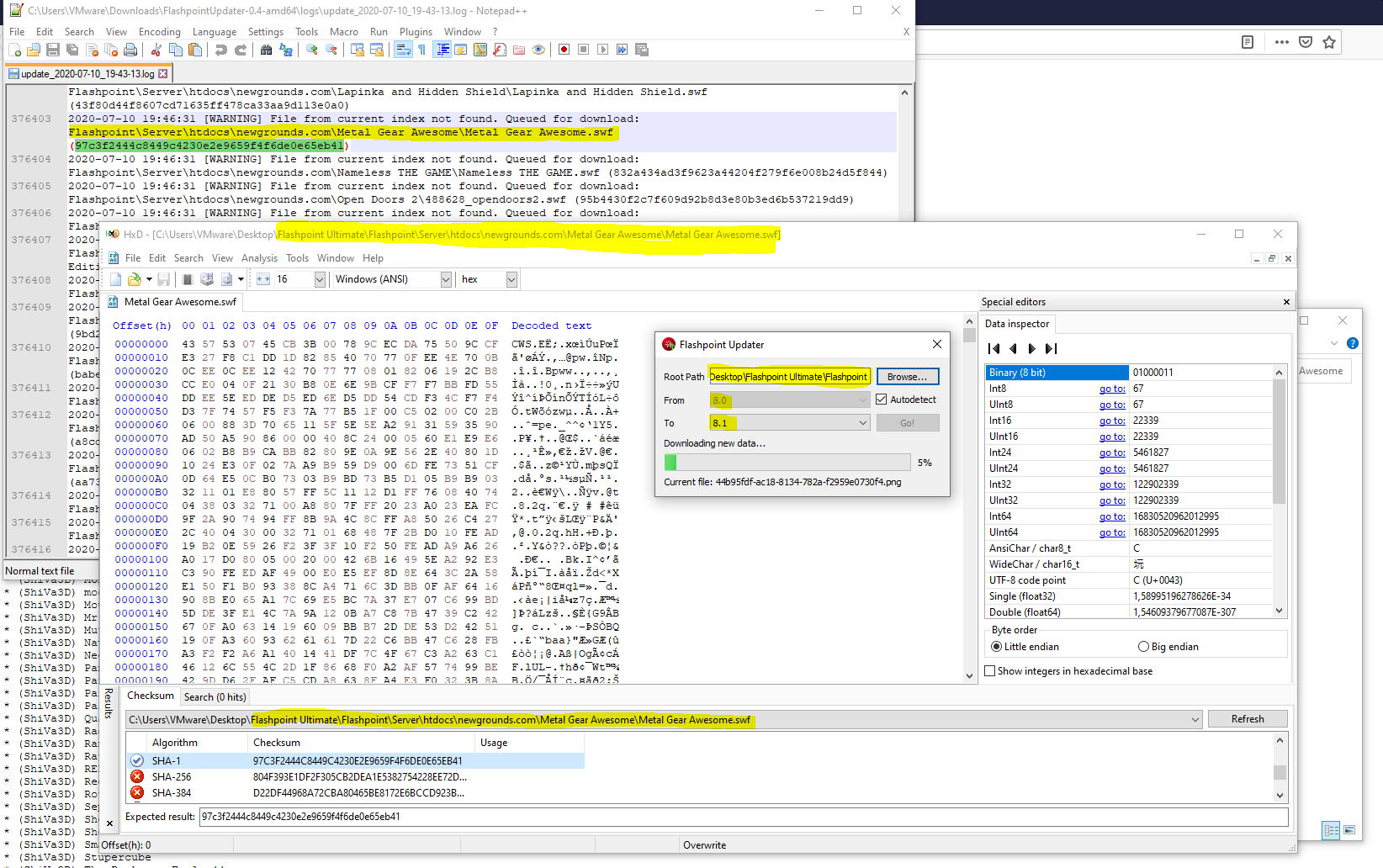1383x868 pixels.
Task: Click Refresh in the Checksum panel
Action: [x=1248, y=718]
